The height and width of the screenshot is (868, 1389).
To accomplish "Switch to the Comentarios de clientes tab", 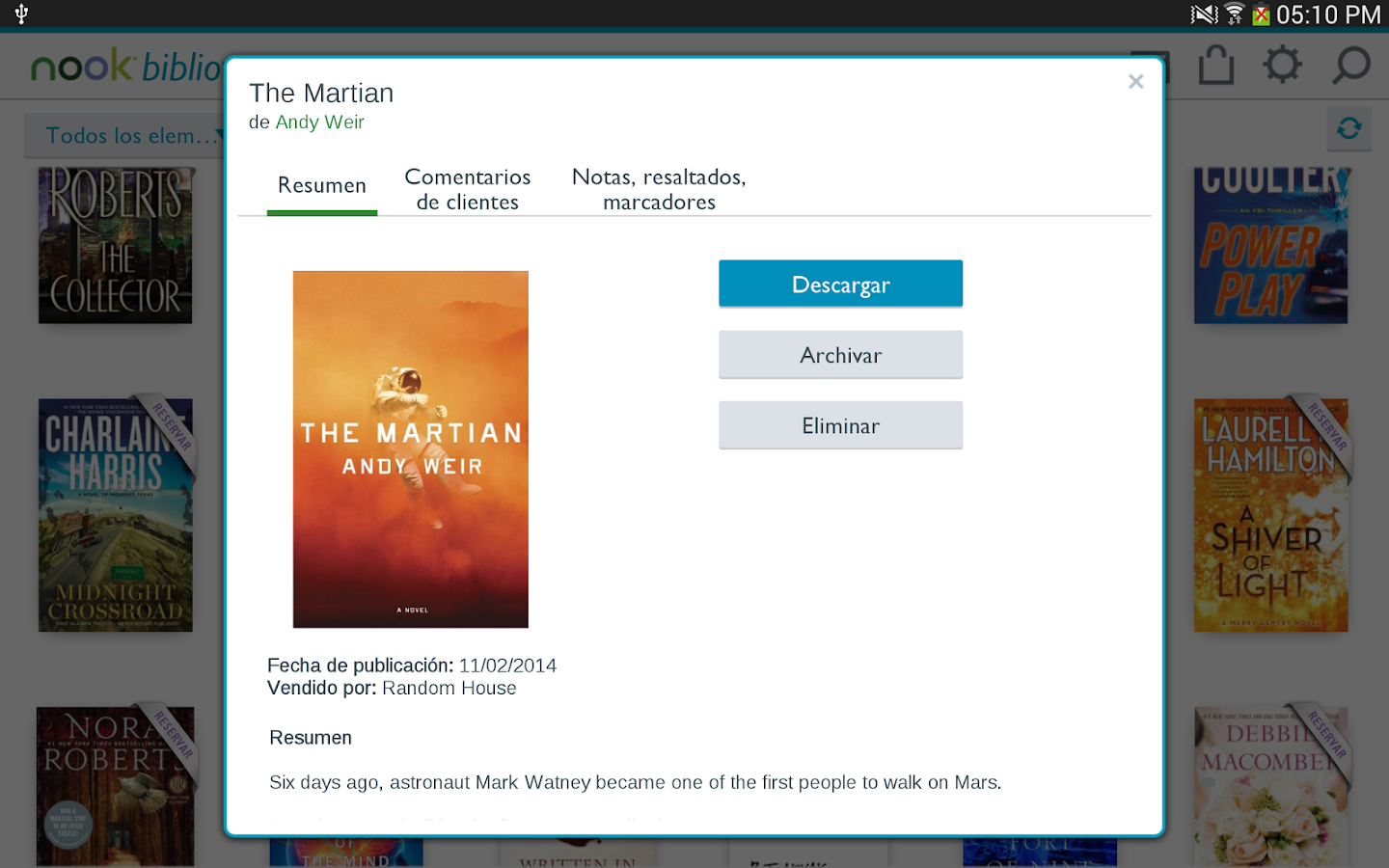I will (467, 189).
